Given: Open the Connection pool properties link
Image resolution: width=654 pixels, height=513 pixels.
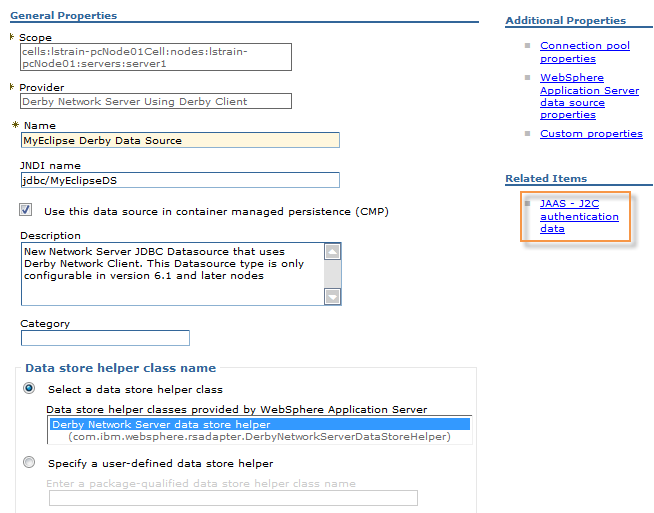Looking at the screenshot, I should 584,52.
